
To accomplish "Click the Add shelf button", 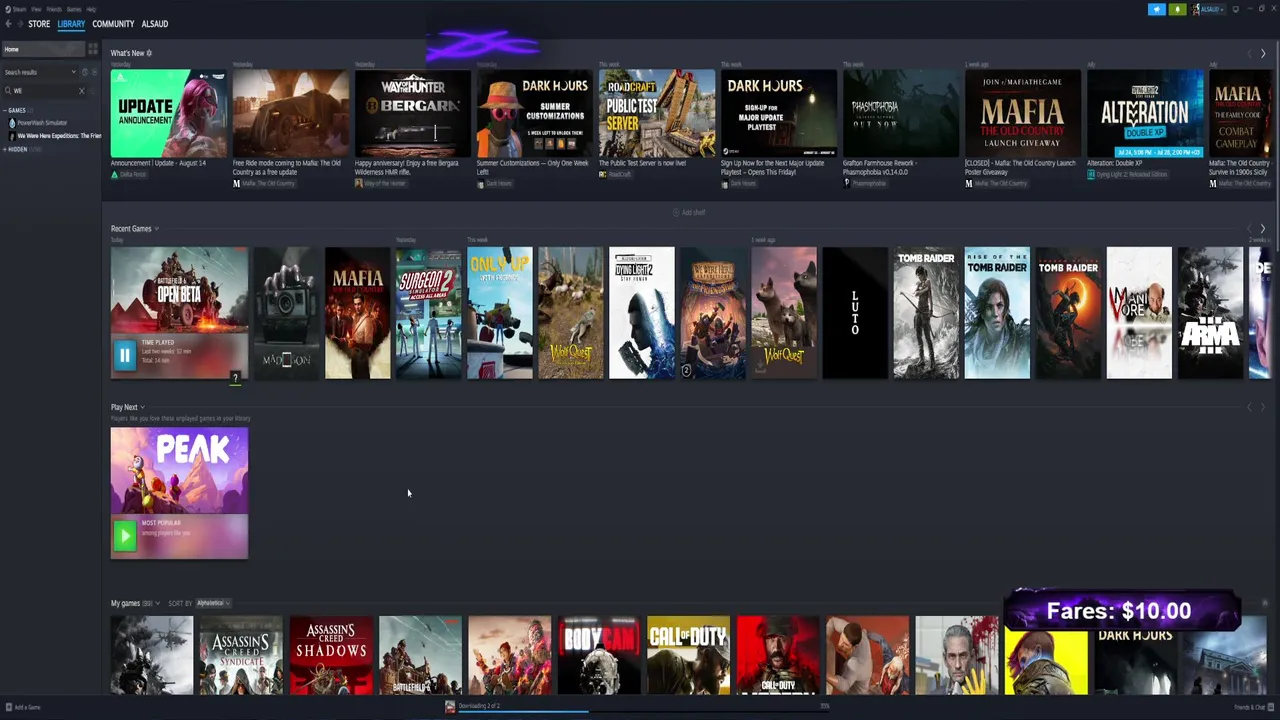I will [x=688, y=212].
